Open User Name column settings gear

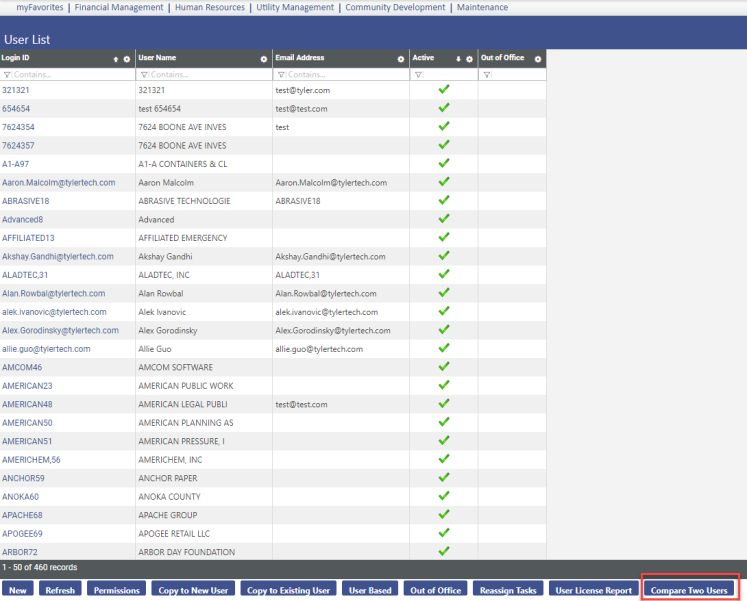coord(264,59)
